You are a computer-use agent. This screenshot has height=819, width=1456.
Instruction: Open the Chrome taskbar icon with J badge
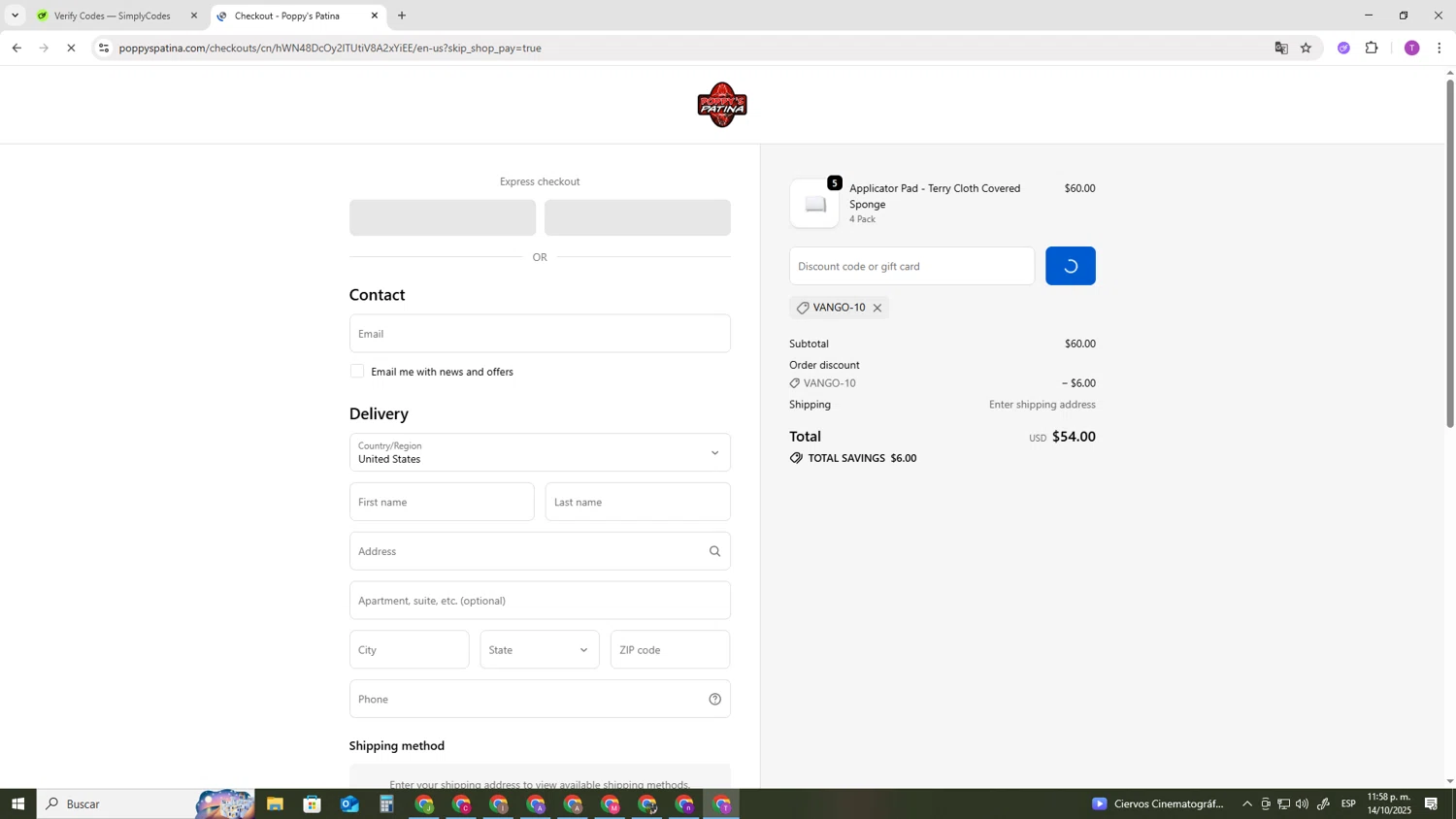tap(424, 804)
